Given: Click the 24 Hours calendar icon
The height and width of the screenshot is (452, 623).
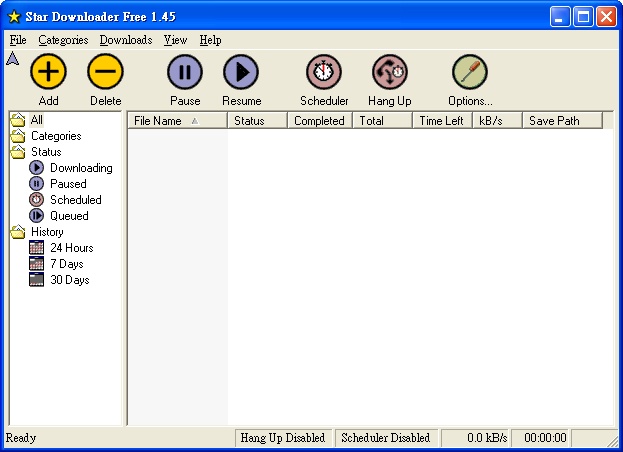Looking at the screenshot, I should (x=37, y=247).
